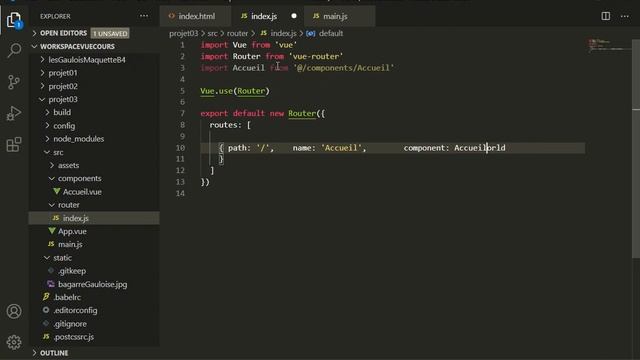Click 'vue-router' string on line 2
640x360 pixels.
316,56
